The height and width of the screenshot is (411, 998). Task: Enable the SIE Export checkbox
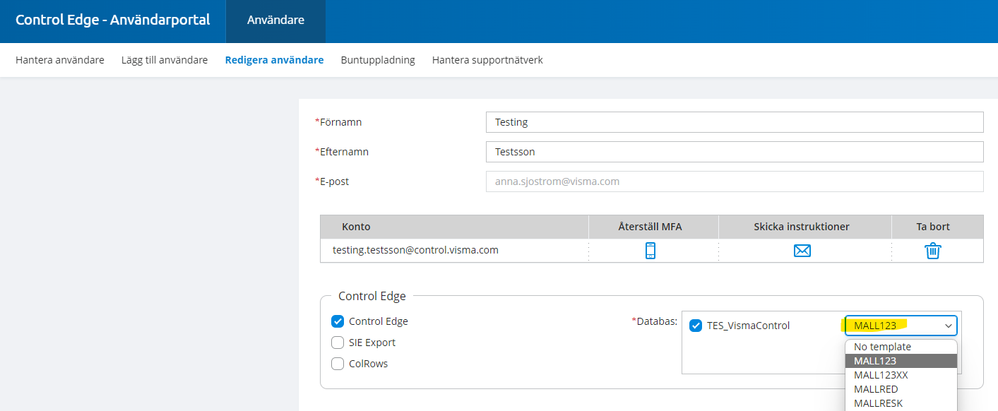pos(338,342)
